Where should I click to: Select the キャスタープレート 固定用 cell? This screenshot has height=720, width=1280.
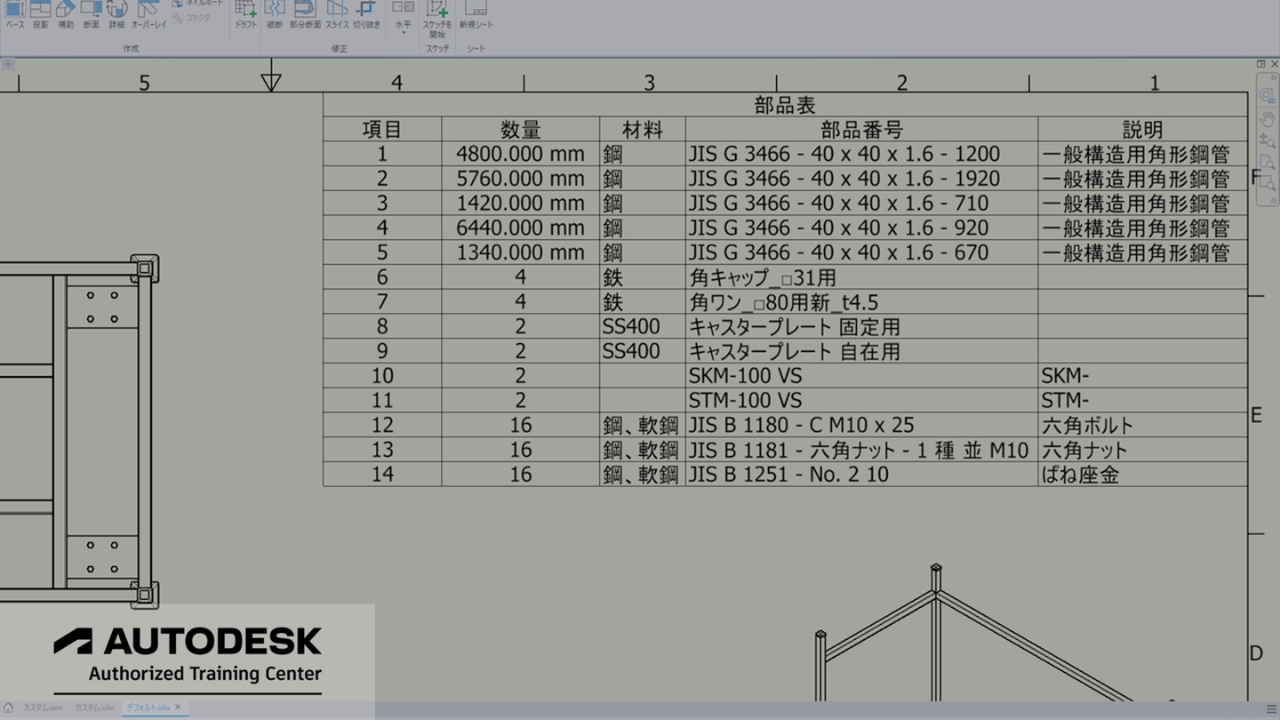click(862, 326)
